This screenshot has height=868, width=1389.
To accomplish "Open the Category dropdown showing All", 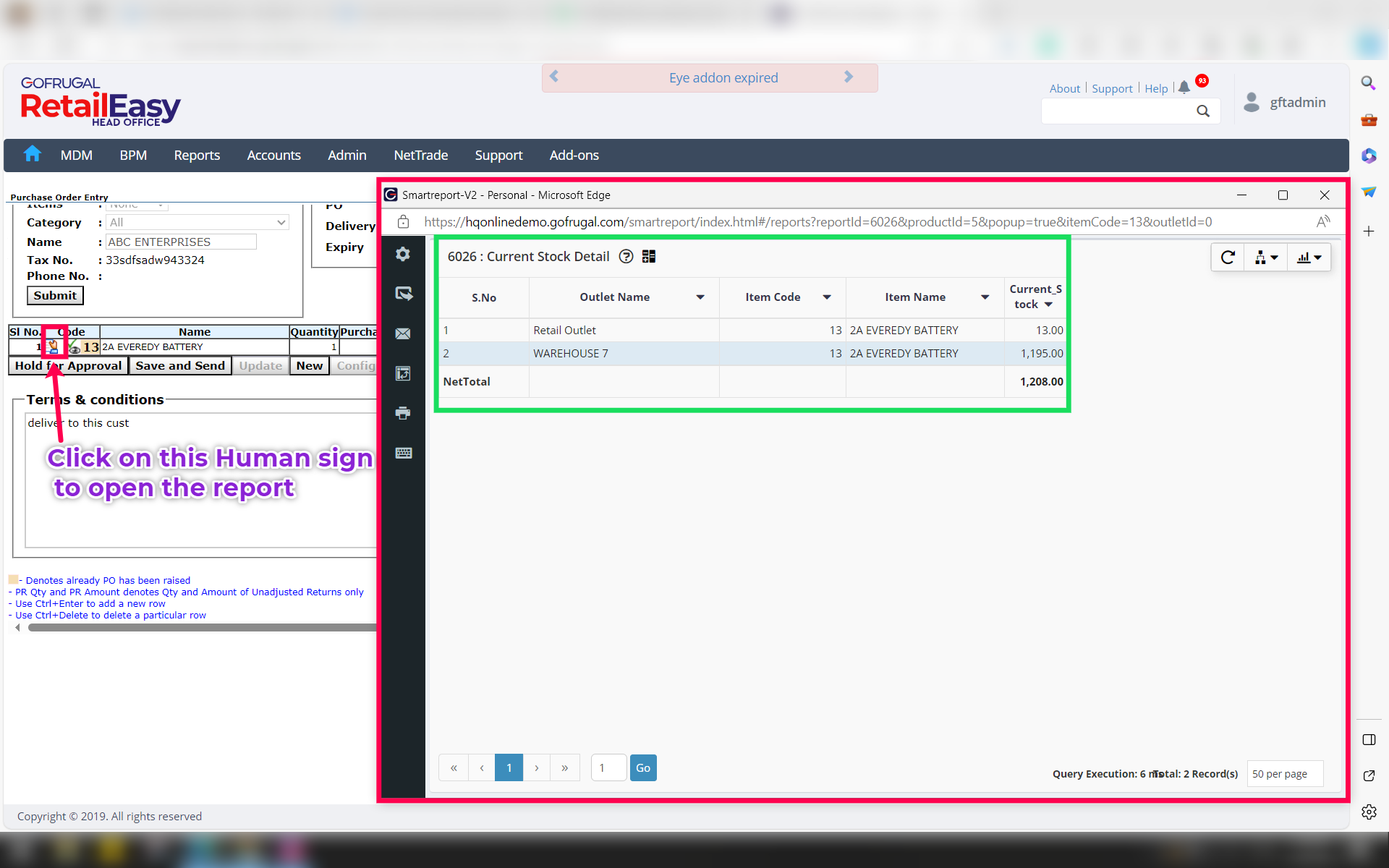I will pos(197,223).
